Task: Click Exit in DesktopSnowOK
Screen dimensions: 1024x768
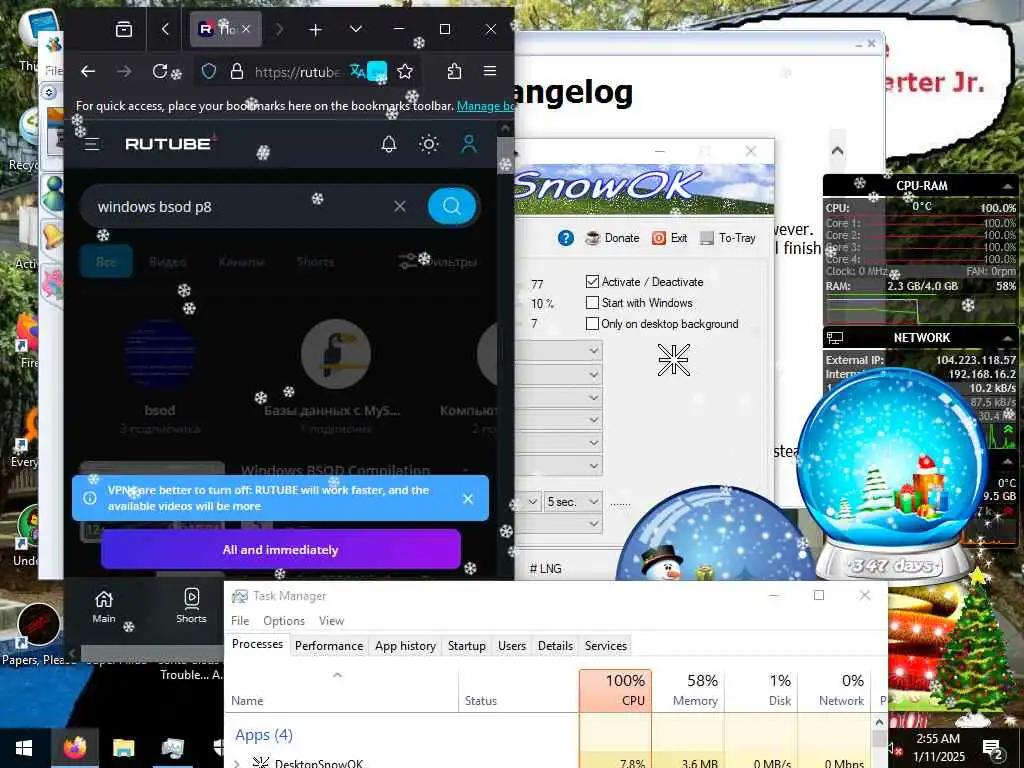Action: coord(670,238)
